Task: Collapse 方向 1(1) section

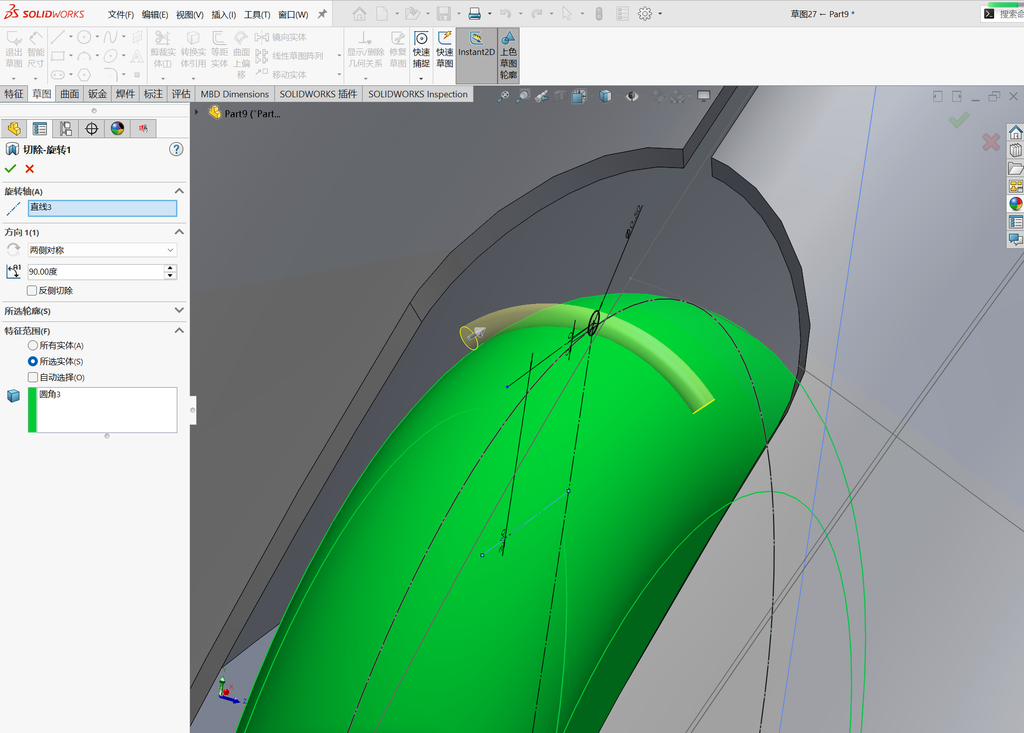Action: tap(179, 232)
